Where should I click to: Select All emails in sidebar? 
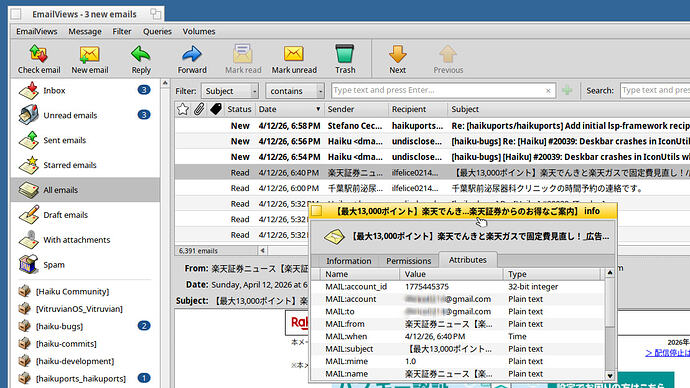85,190
